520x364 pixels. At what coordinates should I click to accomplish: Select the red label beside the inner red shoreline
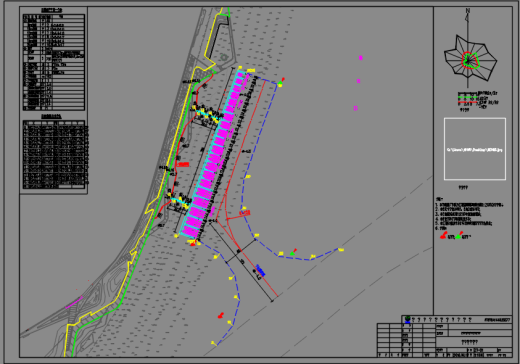tap(183, 164)
